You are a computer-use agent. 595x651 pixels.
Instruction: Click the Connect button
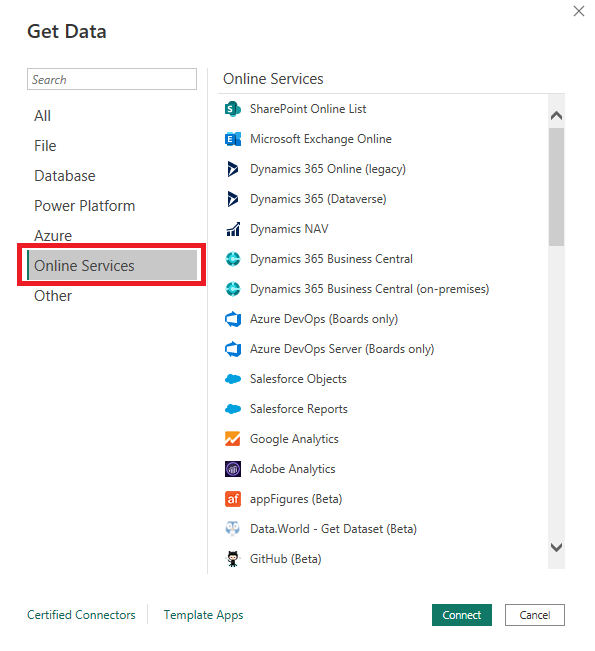coord(462,615)
